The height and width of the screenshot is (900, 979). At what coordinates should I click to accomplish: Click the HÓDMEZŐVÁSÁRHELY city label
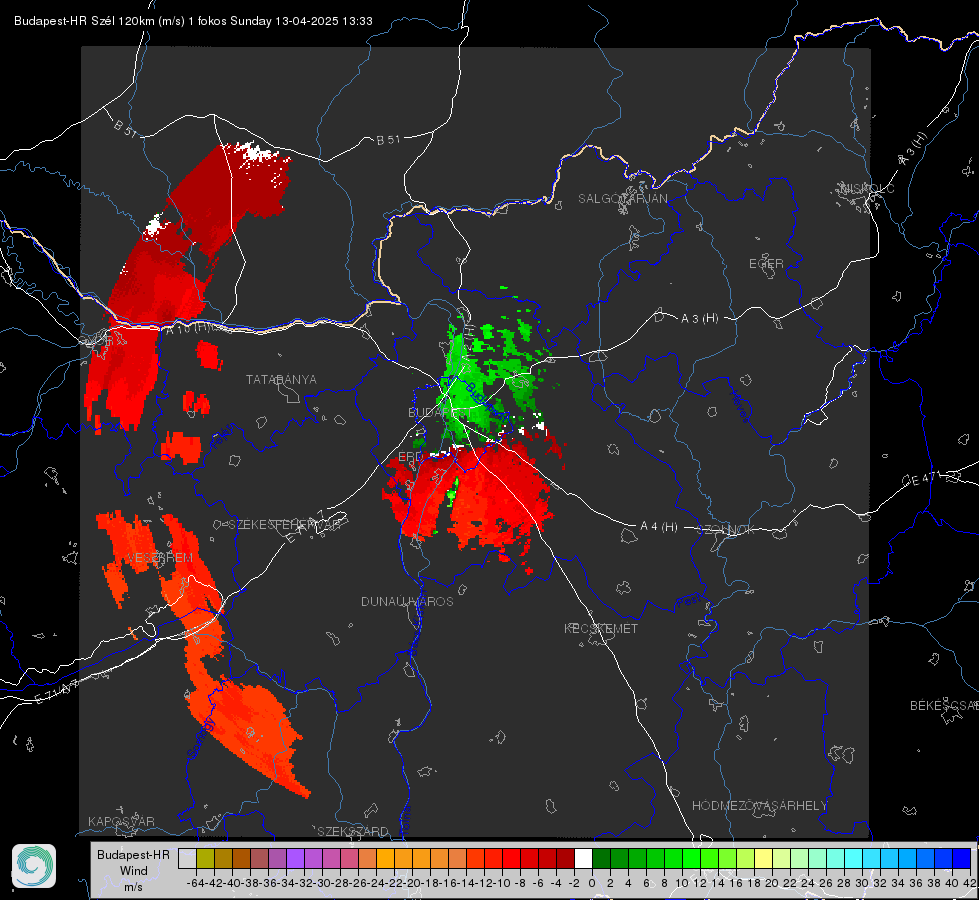pos(759,806)
